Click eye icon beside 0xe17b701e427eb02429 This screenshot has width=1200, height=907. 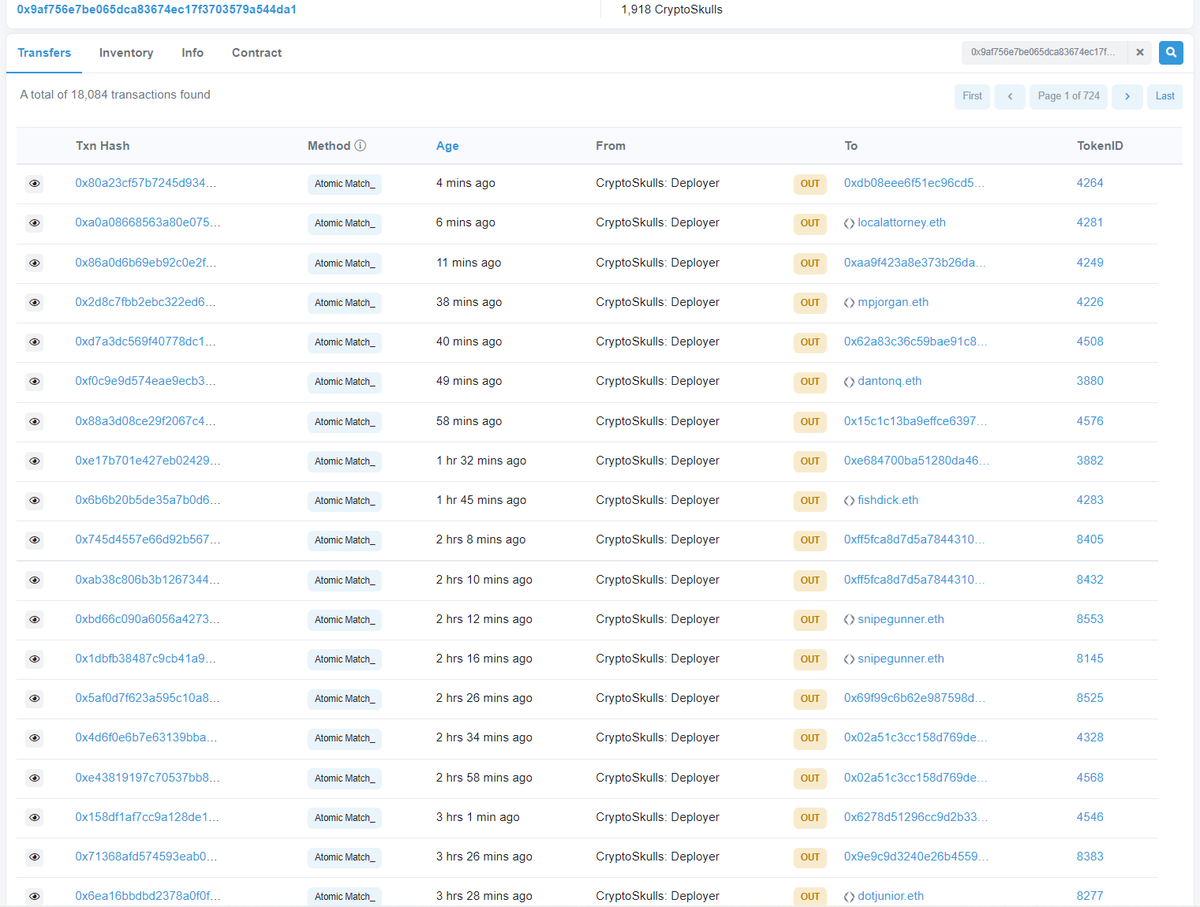pyautogui.click(x=34, y=461)
